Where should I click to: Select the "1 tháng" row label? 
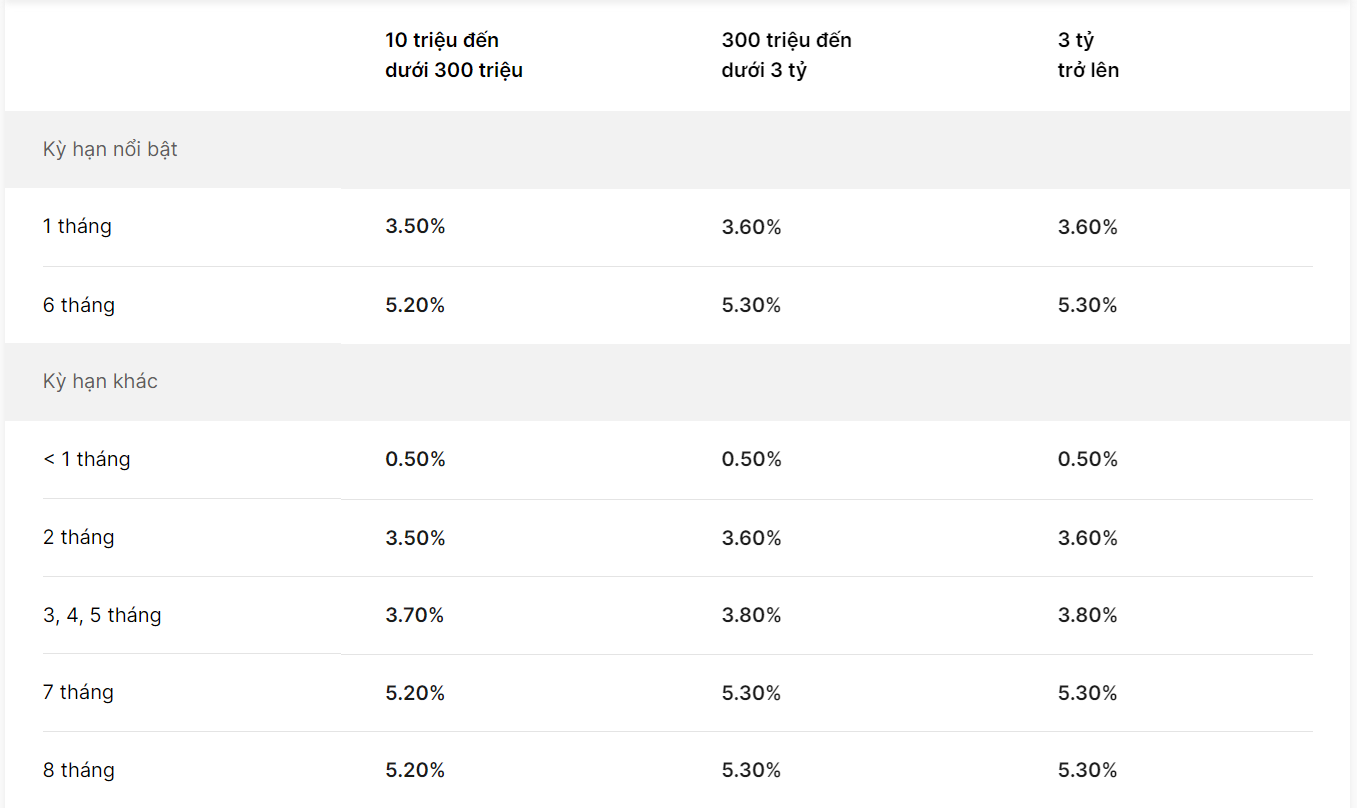click(x=77, y=226)
